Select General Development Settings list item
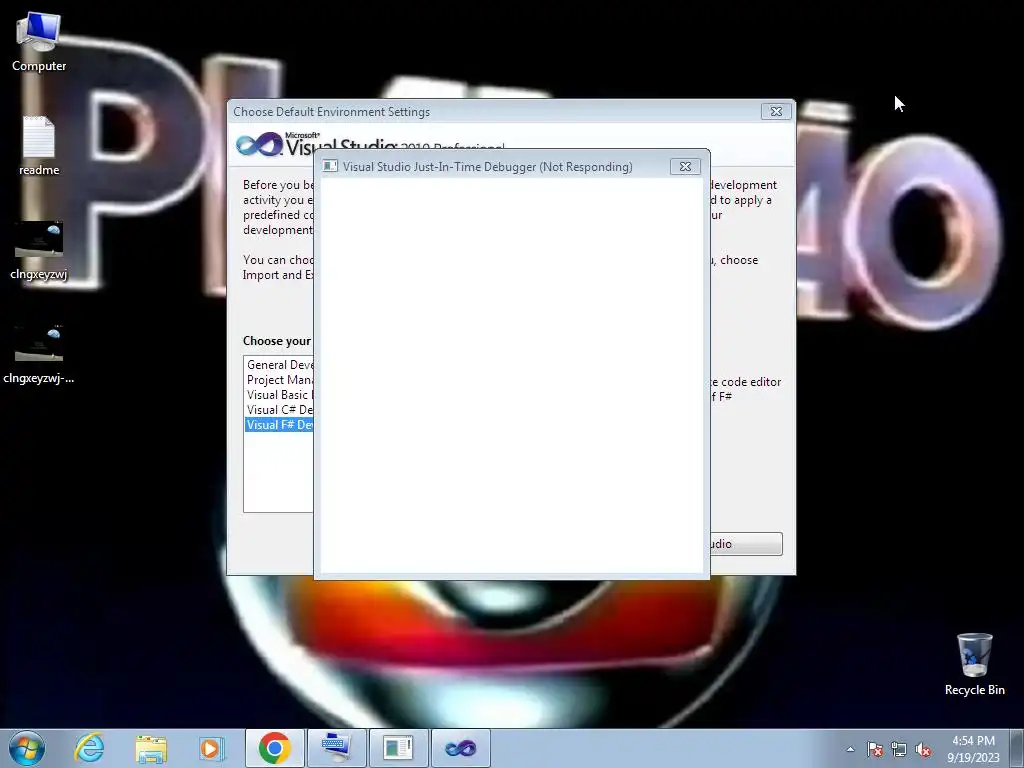Screen dimensions: 1024x768 pyautogui.click(x=280, y=365)
